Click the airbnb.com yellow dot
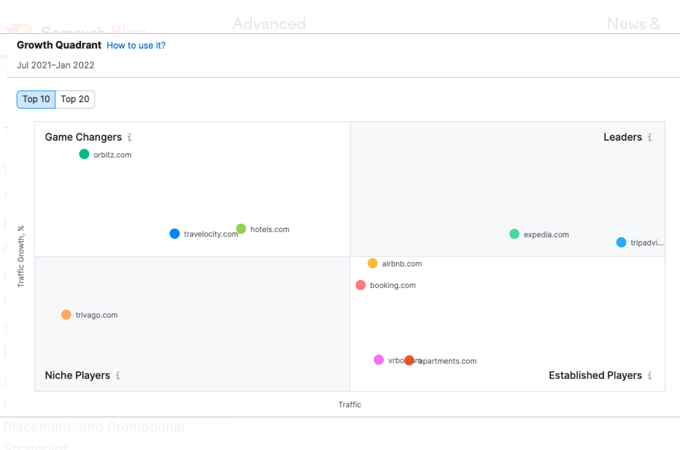This screenshot has height=450, width=680. (x=373, y=263)
